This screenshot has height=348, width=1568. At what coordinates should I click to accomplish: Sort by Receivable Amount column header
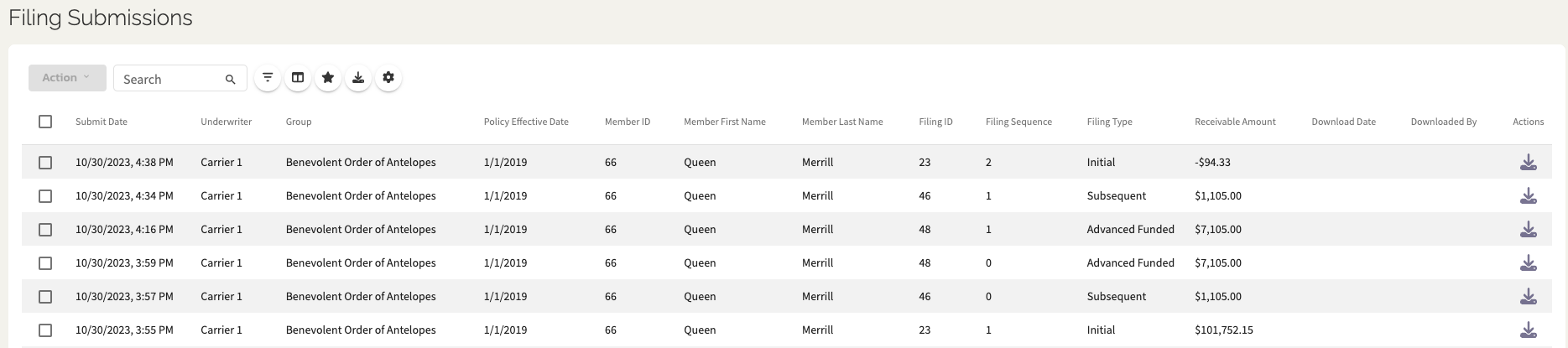1235,122
